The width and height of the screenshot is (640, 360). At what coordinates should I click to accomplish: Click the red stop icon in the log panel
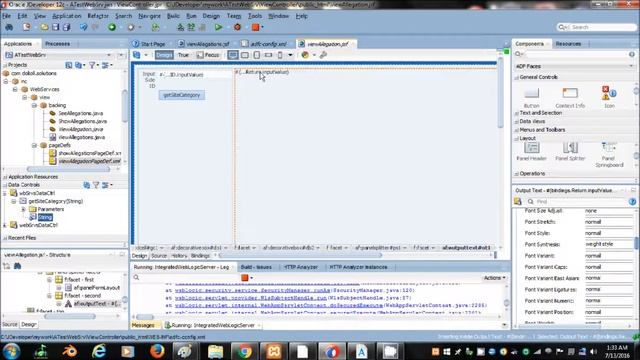[x=244, y=278]
